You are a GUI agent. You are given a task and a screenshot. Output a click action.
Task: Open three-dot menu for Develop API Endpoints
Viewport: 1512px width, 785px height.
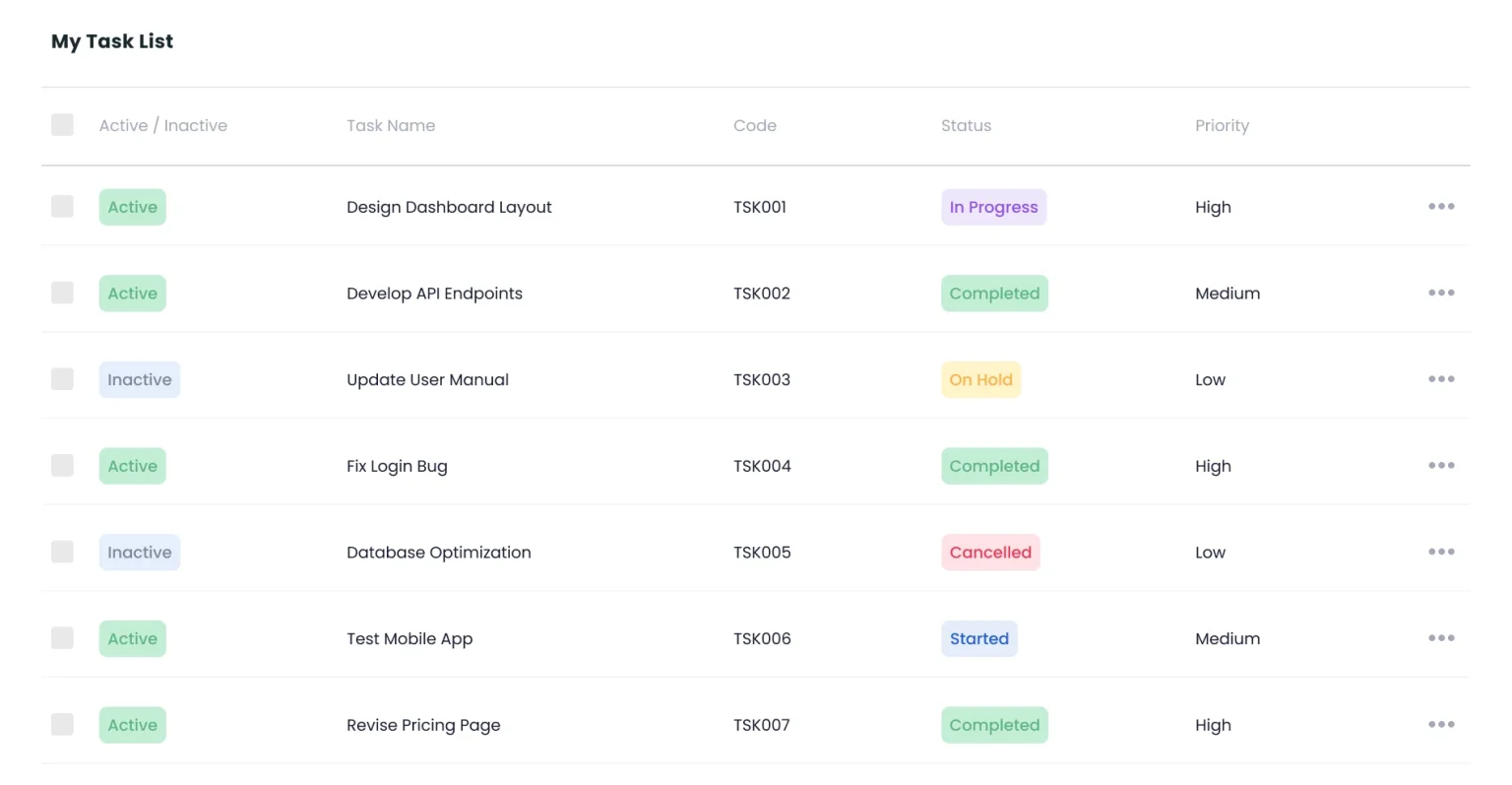point(1441,293)
